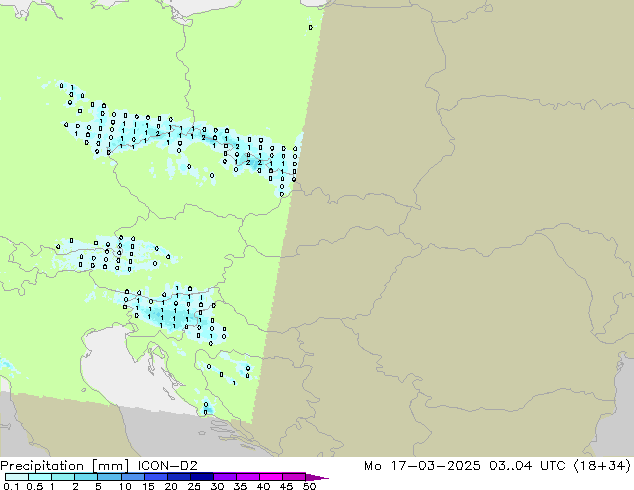
Task: Click the 'ICON-D2' model label
Action: 167,466
